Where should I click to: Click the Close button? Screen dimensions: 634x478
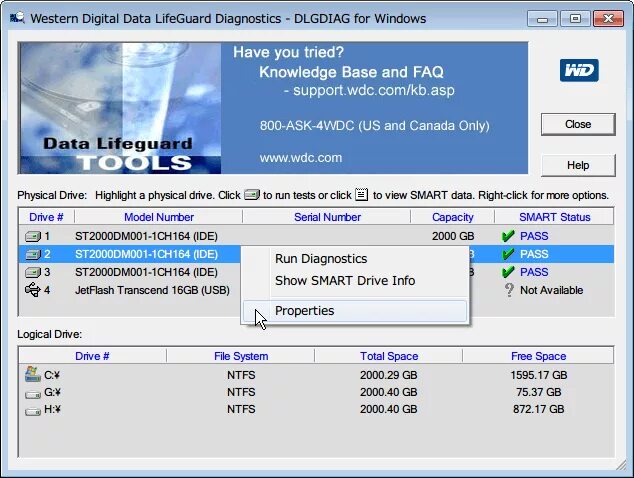click(578, 124)
